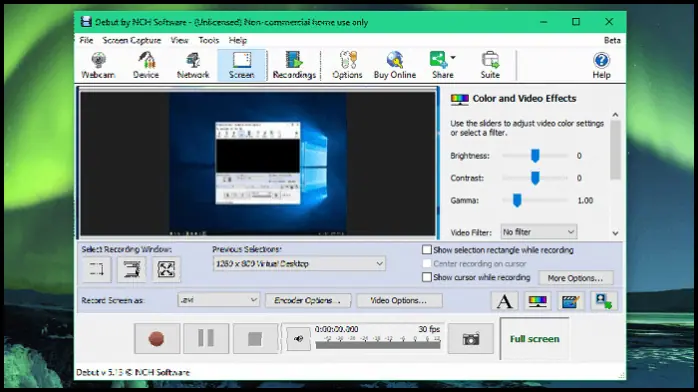698x392 pixels.
Task: Open the Video Filter dropdown
Action: point(539,232)
